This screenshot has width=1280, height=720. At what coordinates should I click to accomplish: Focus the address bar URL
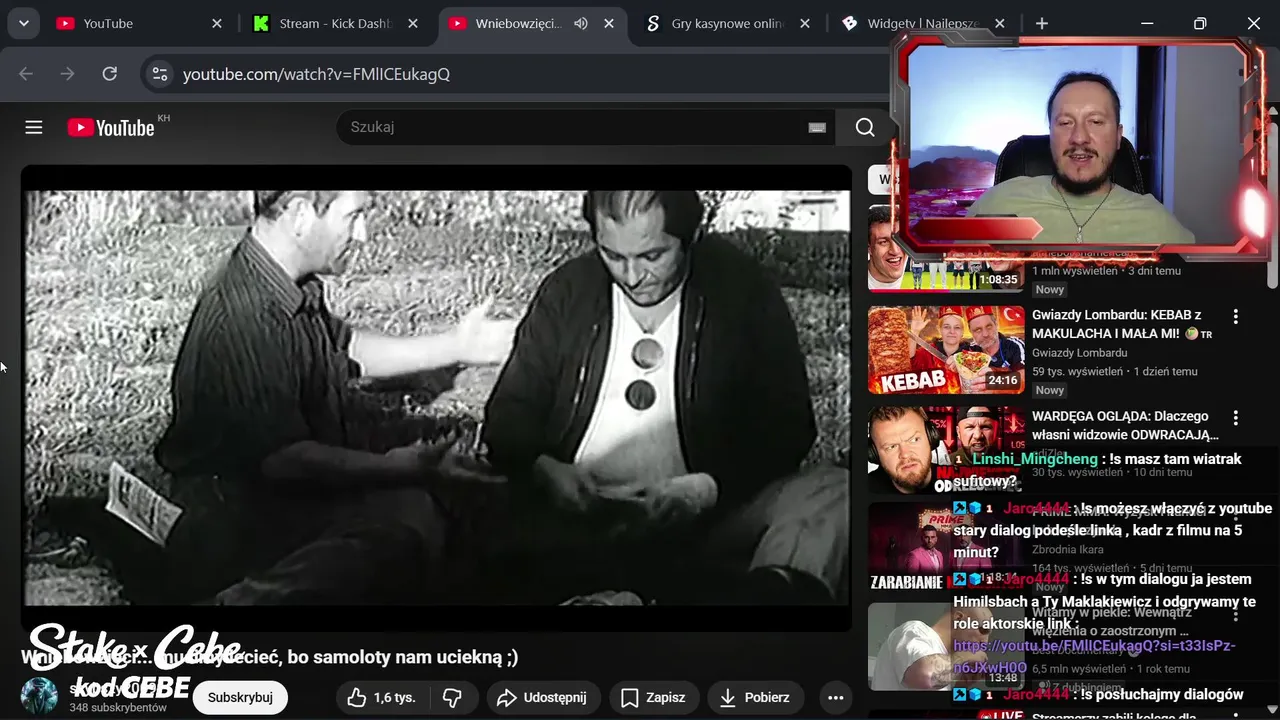(316, 74)
